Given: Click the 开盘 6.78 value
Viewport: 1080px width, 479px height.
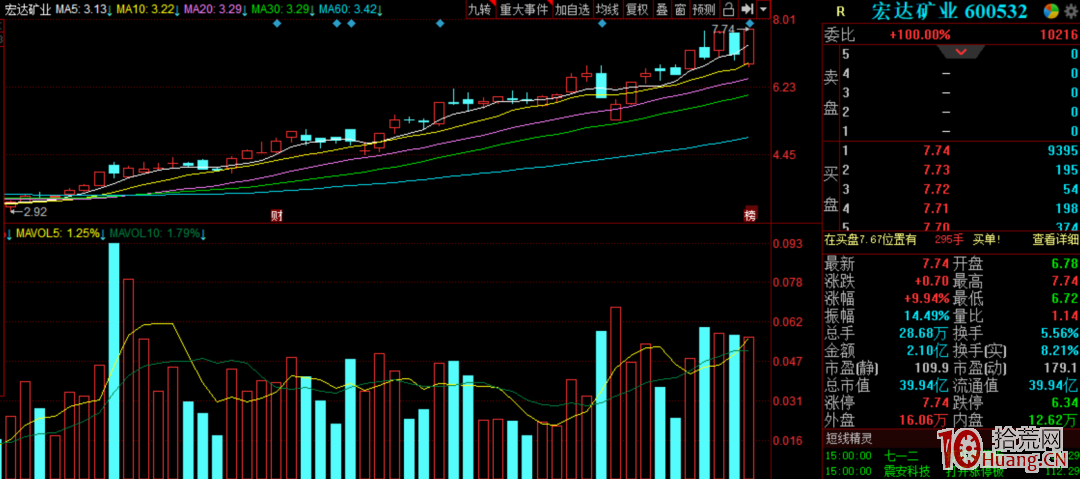Looking at the screenshot, I should click(x=1064, y=263).
